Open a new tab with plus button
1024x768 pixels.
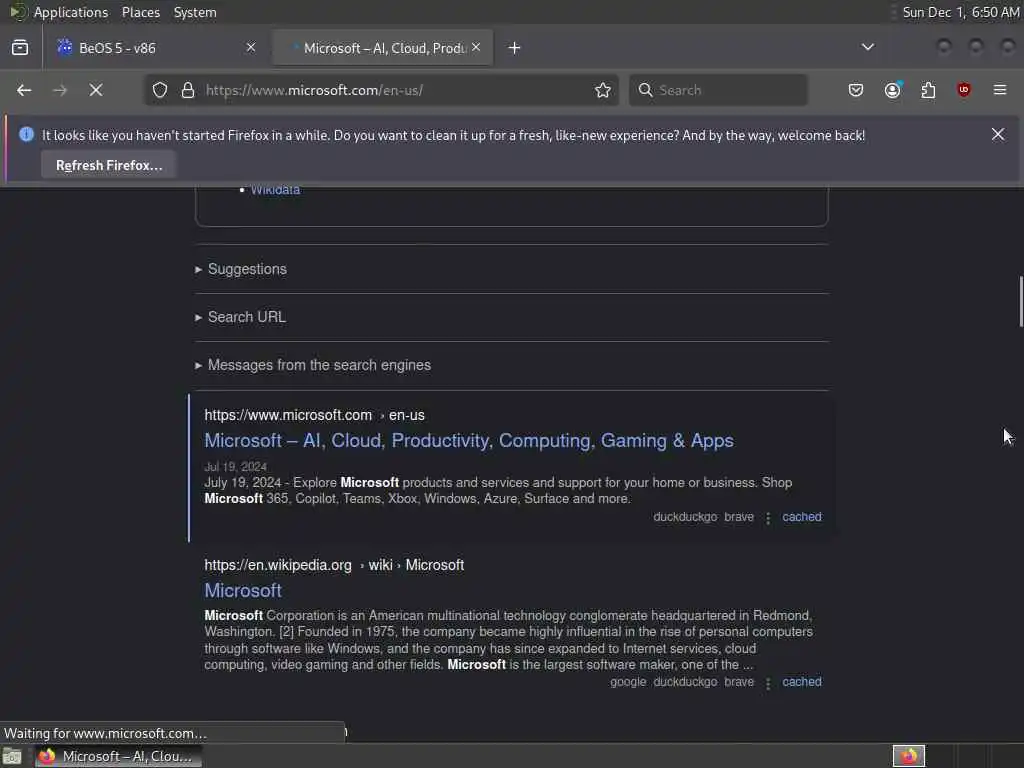515,48
